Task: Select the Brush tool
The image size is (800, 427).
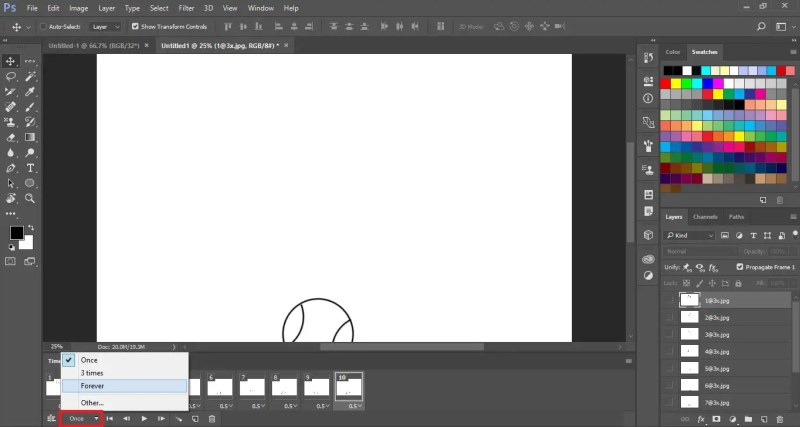Action: (30, 107)
